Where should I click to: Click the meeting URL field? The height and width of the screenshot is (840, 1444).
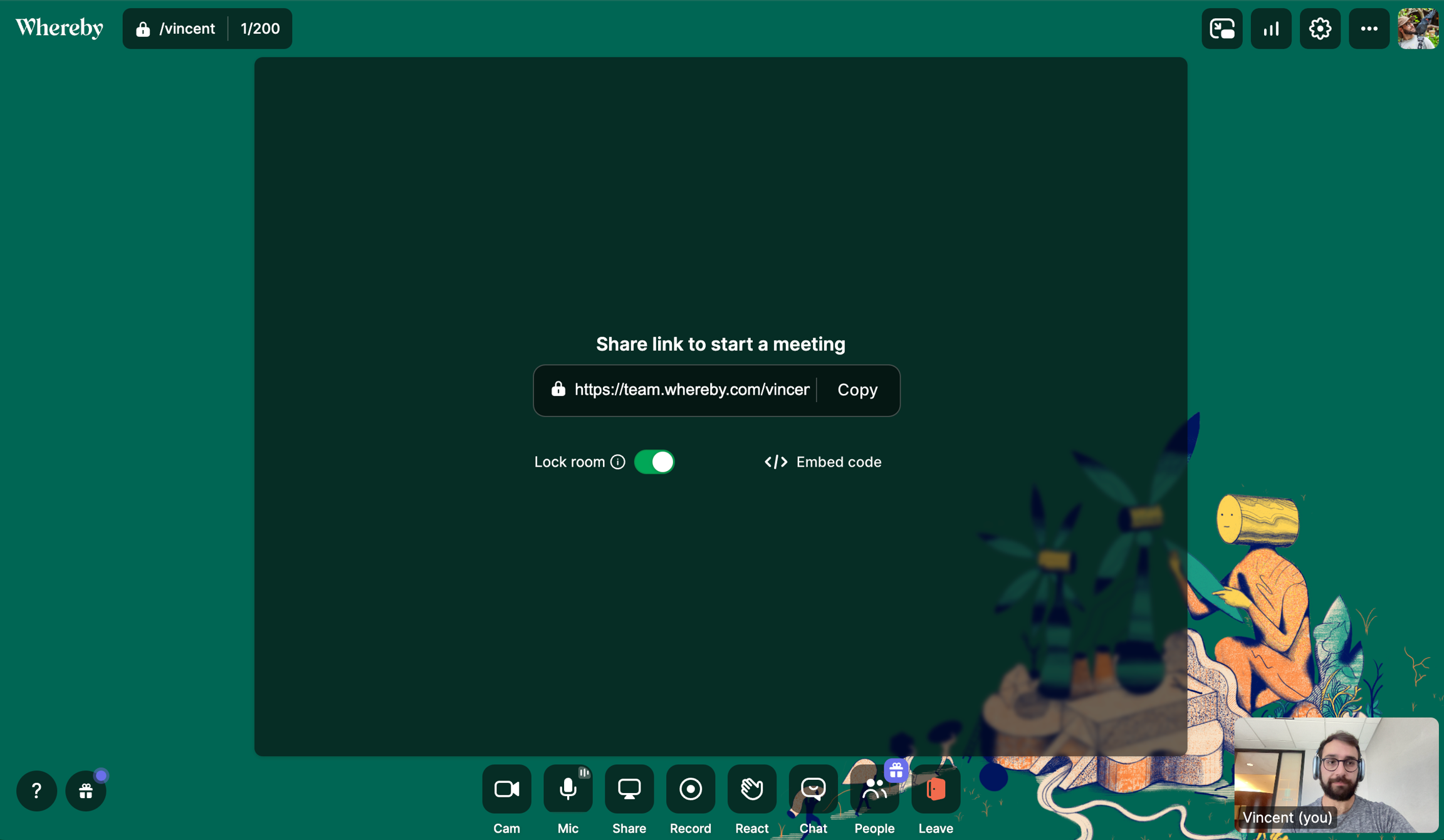click(x=691, y=390)
